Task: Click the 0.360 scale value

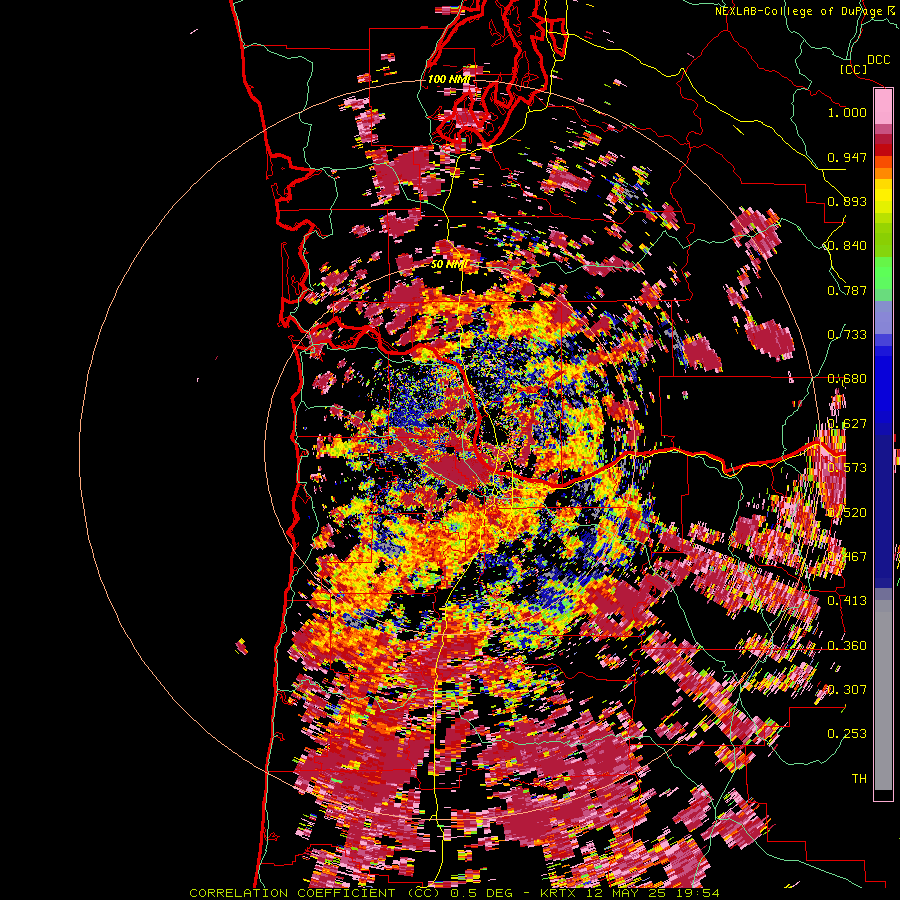Action: (x=847, y=646)
